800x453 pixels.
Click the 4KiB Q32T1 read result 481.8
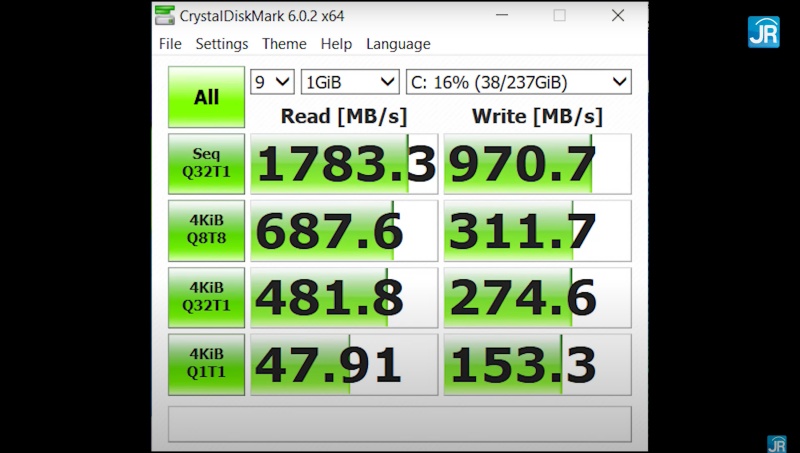click(344, 297)
